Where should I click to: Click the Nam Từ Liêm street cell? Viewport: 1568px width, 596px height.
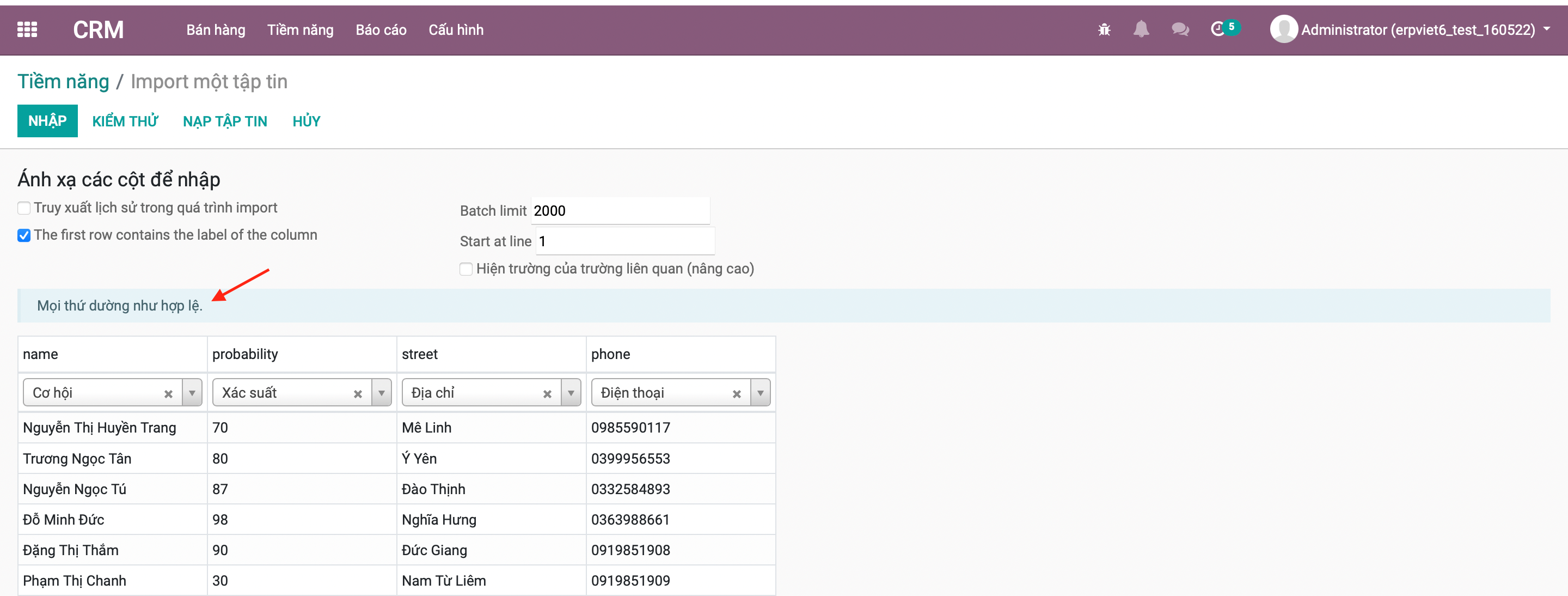(491, 580)
